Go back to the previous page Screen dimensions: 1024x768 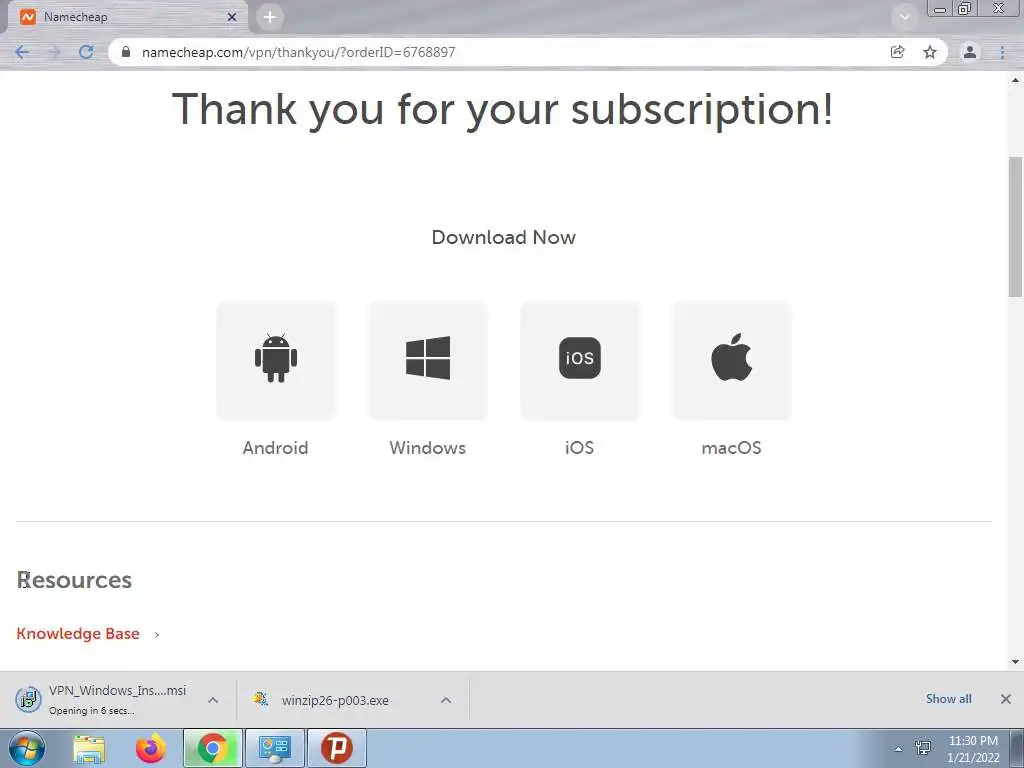pyautogui.click(x=22, y=52)
